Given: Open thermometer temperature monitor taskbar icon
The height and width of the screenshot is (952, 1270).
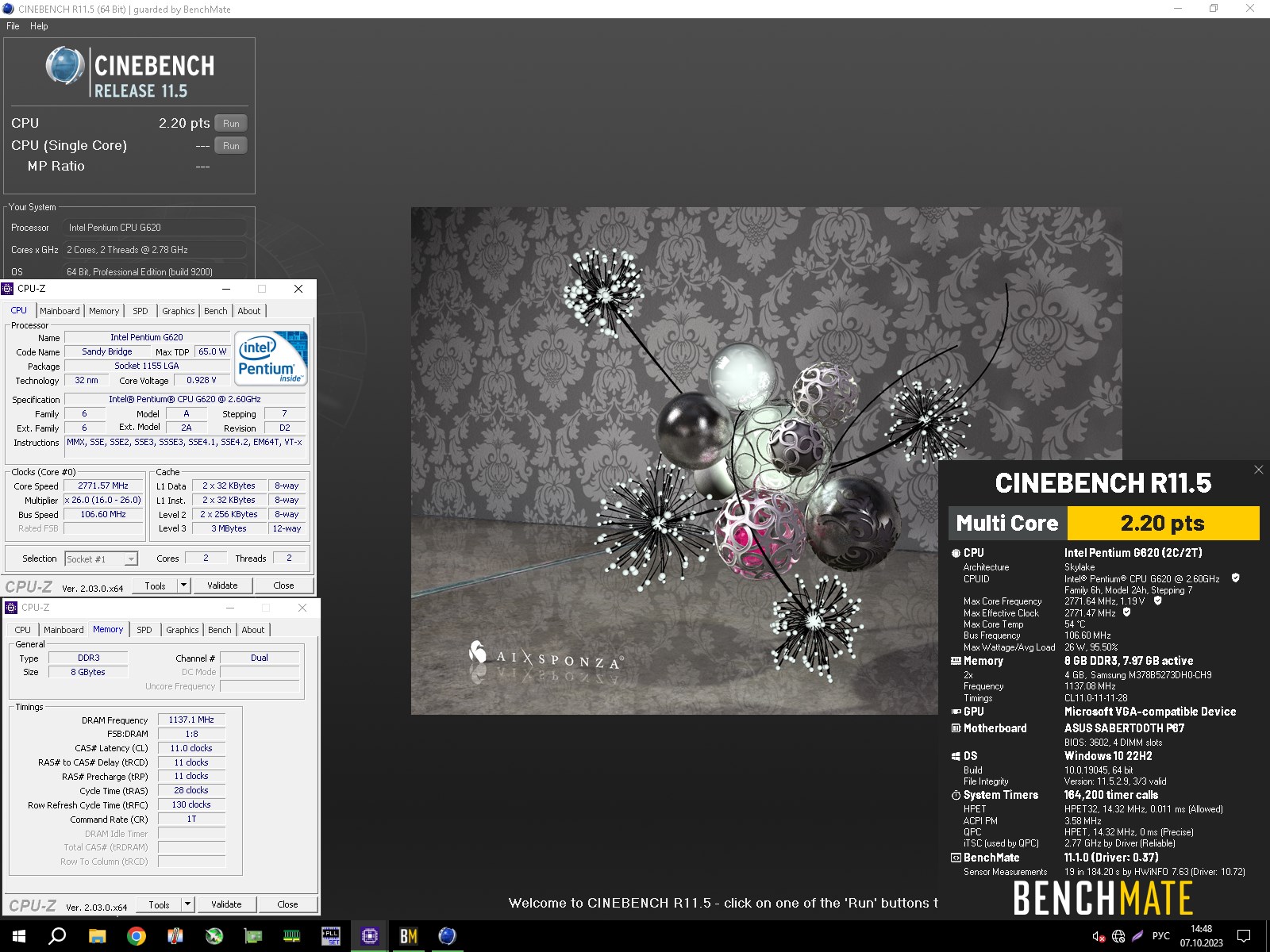Looking at the screenshot, I should tap(175, 936).
